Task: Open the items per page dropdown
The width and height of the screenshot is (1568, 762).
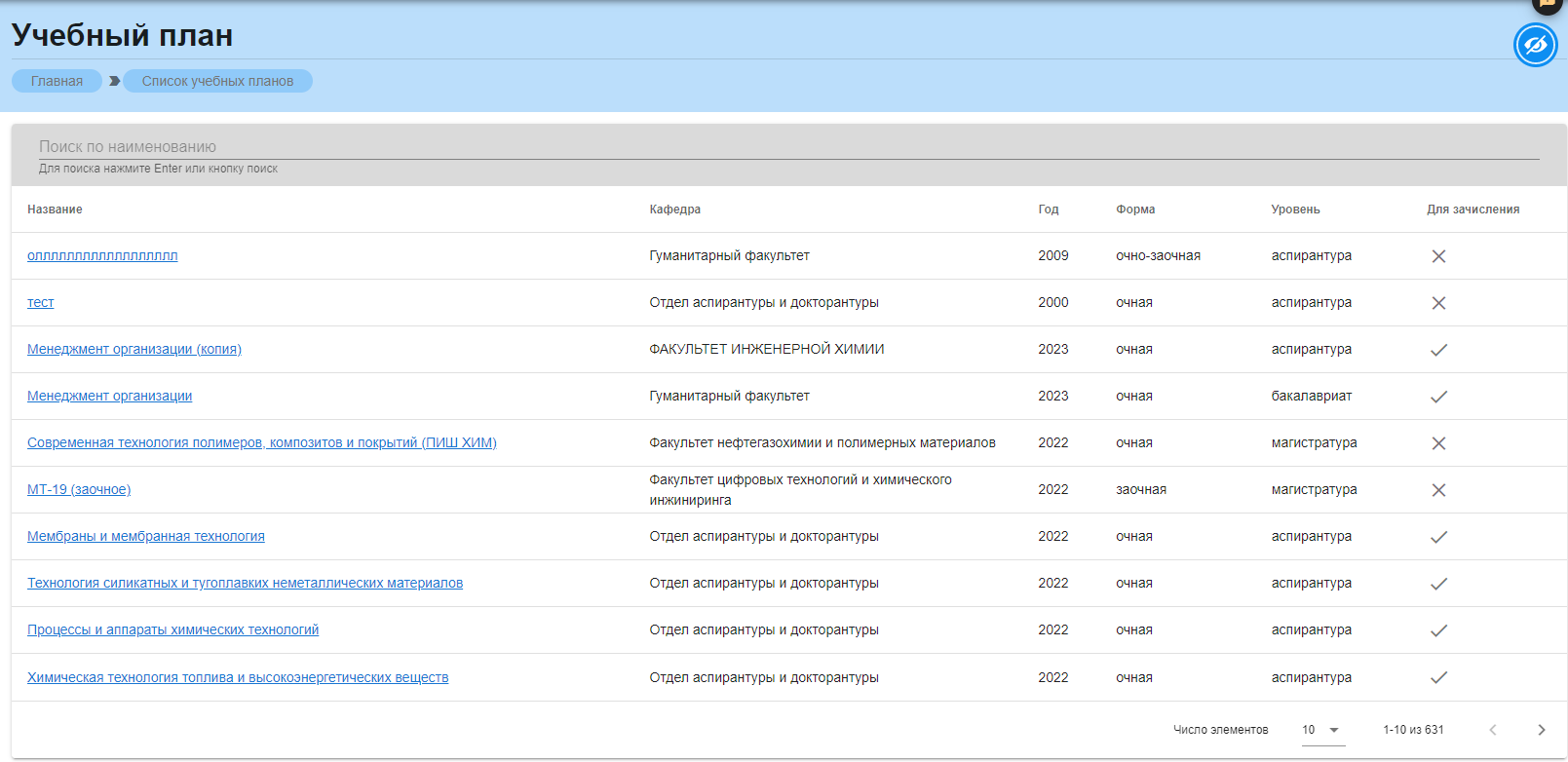Action: [x=1322, y=730]
